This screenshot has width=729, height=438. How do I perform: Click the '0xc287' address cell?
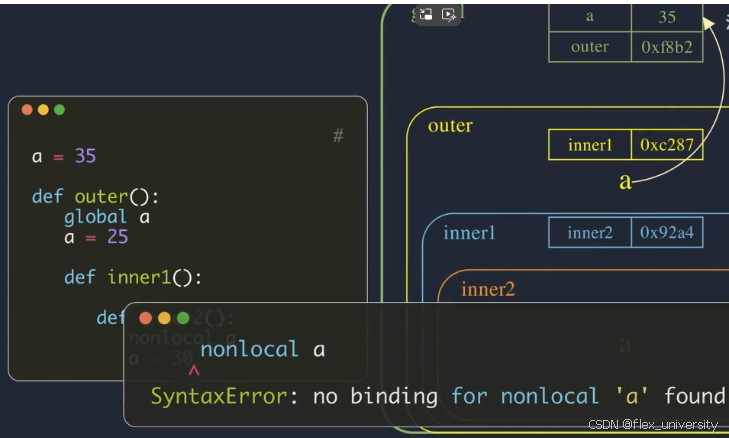point(667,145)
